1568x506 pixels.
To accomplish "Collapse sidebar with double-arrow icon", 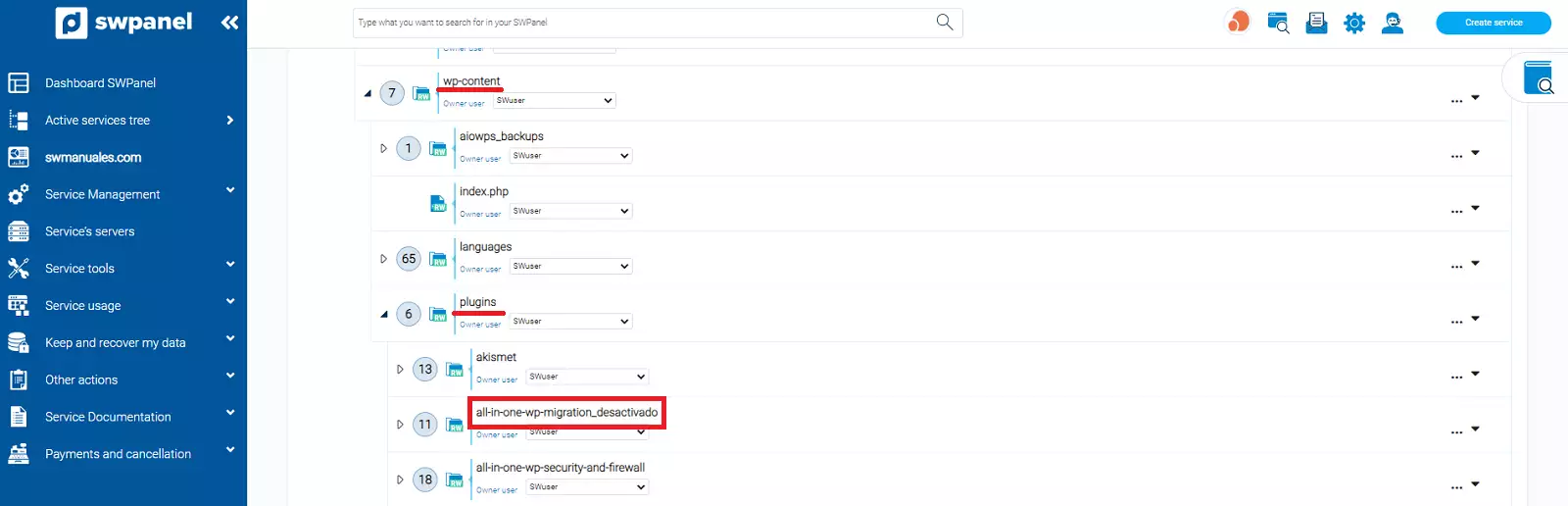I will click(229, 23).
